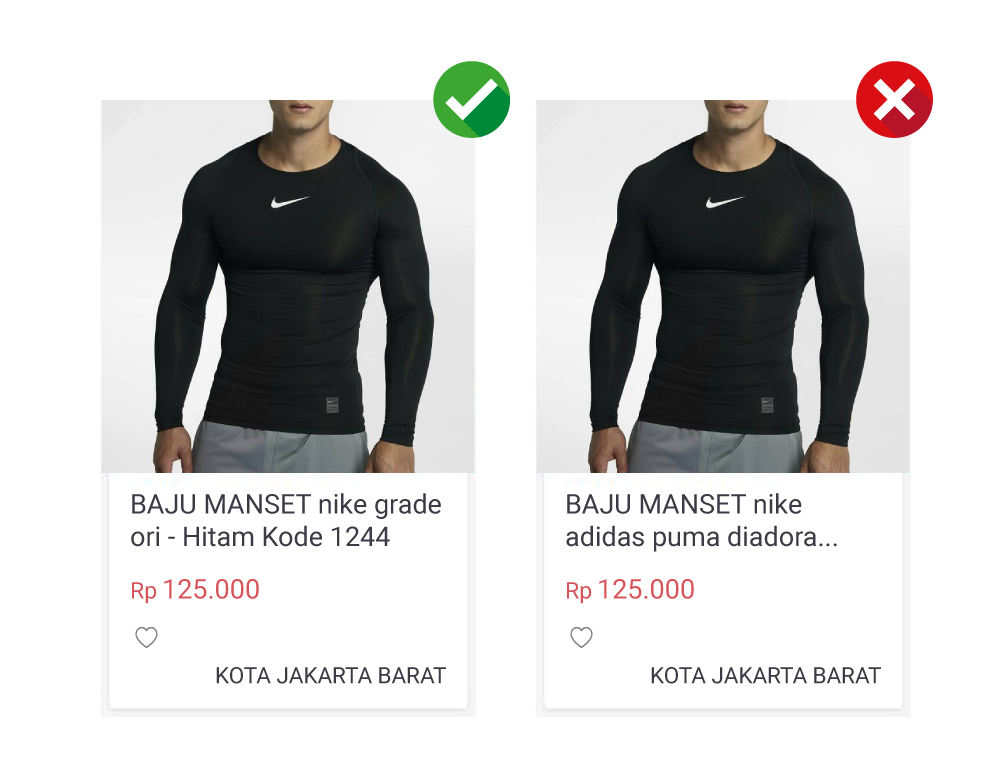Click the 'Hitam Kode 1244' text line

pos(286,537)
